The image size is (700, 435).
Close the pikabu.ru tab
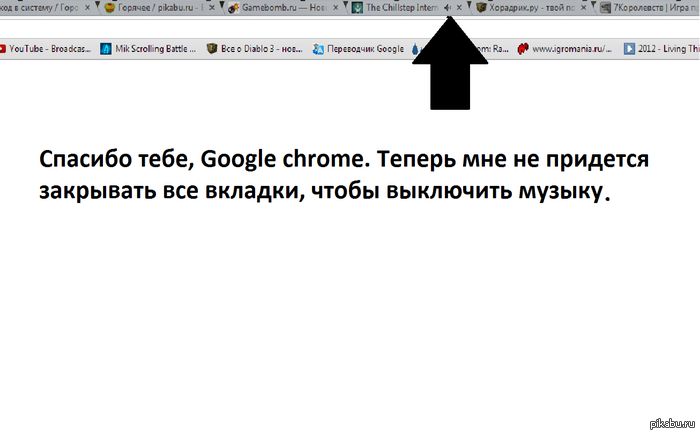click(x=212, y=8)
